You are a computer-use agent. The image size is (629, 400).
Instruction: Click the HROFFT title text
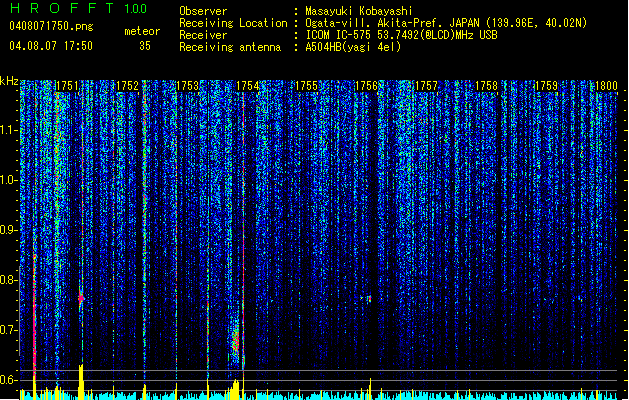pos(62,8)
